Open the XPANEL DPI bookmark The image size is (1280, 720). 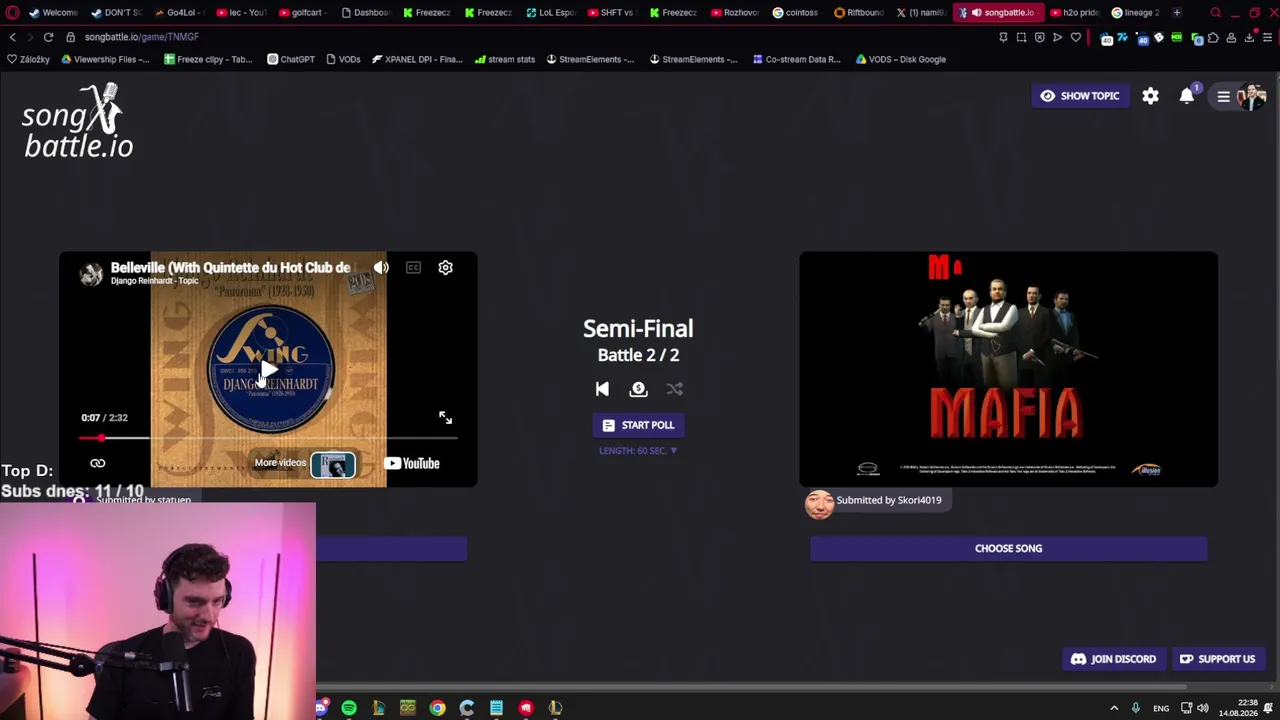pos(417,59)
